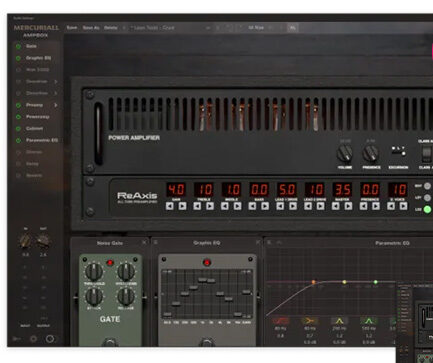Viewport: 433px width, 363px height.
Task: Select the middle ReAxis channel LED button
Action: [x=427, y=198]
